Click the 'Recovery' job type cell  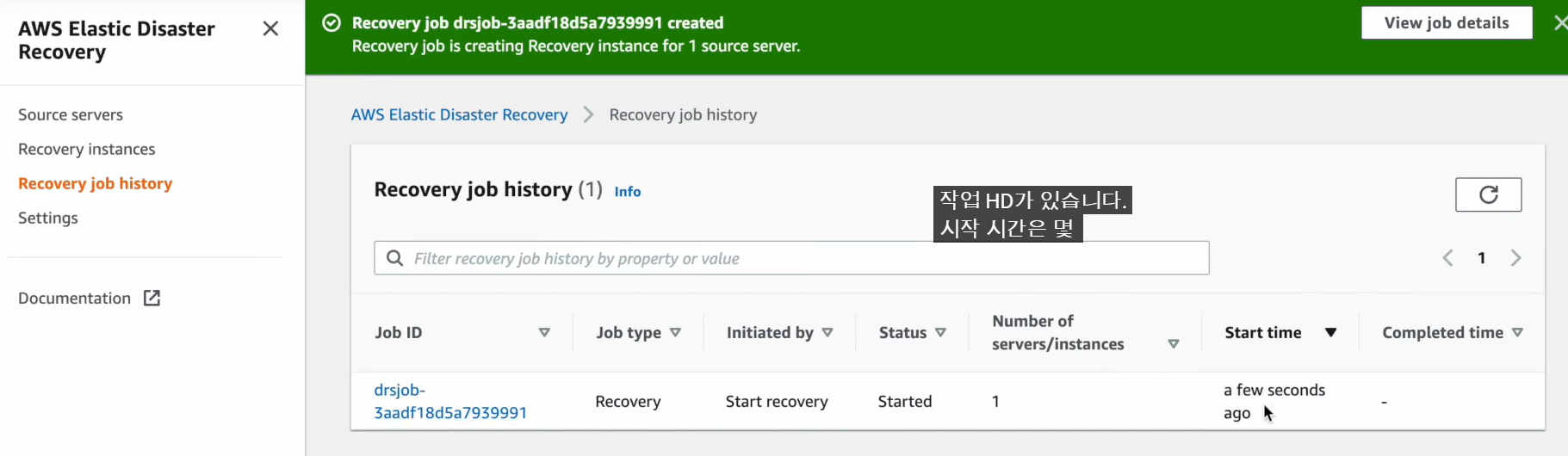tap(628, 401)
